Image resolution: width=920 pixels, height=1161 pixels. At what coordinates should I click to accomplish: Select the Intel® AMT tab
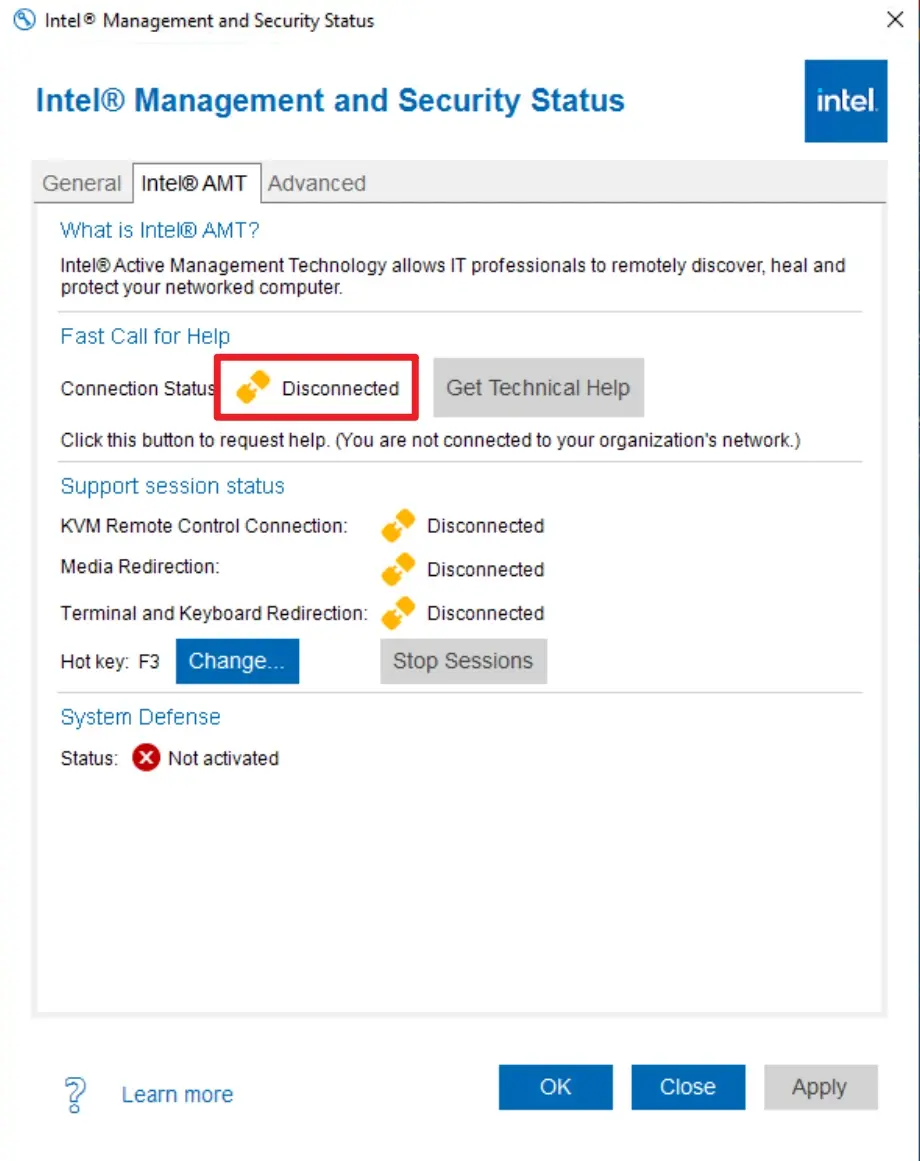[194, 184]
